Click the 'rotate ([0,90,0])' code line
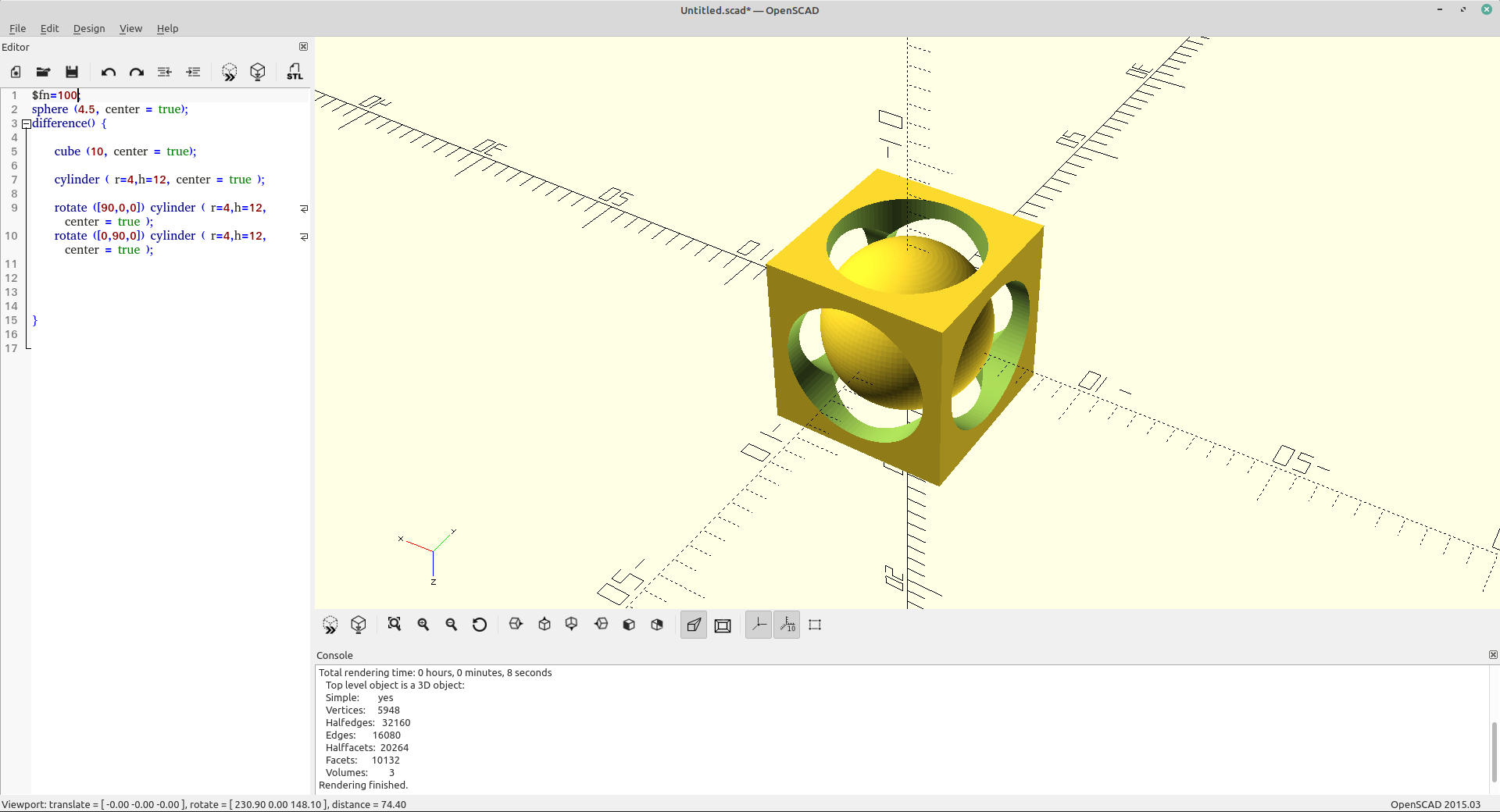This screenshot has width=1500, height=812. [x=160, y=243]
